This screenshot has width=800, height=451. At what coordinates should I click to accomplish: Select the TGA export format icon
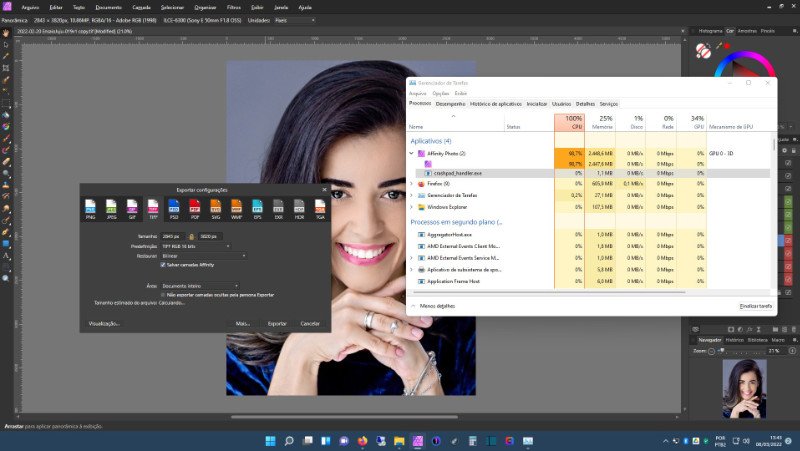point(320,208)
